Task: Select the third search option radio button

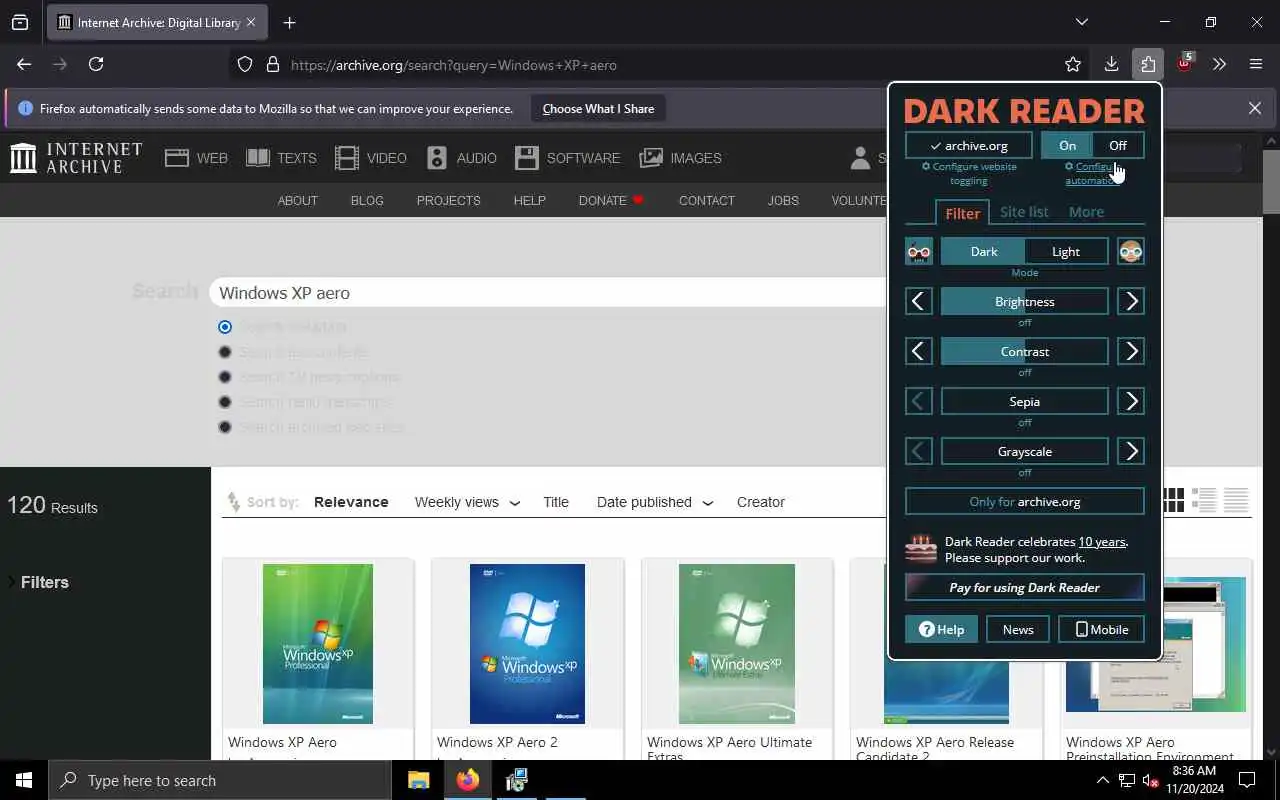Action: (x=225, y=377)
